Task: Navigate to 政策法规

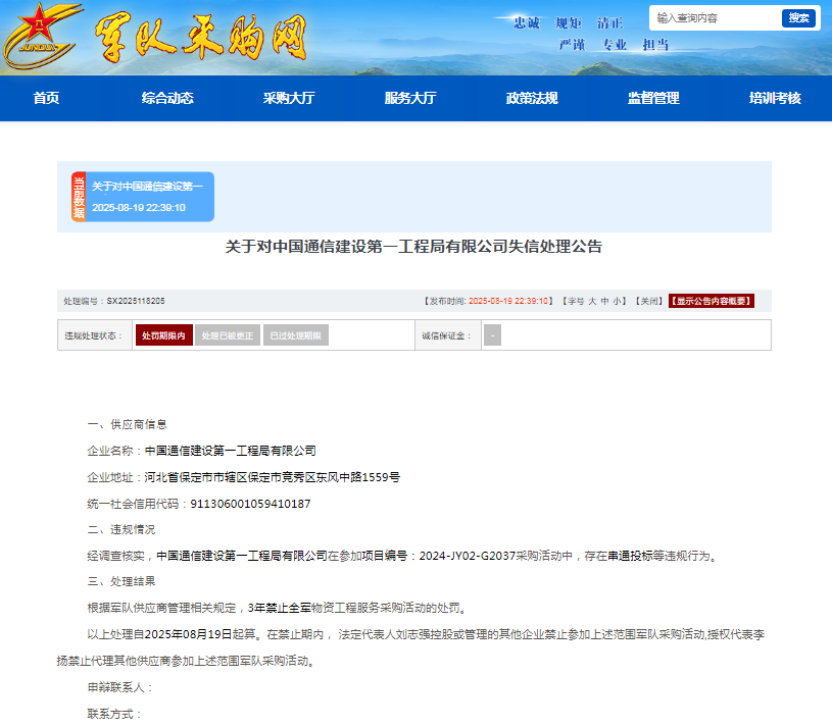Action: pyautogui.click(x=532, y=98)
